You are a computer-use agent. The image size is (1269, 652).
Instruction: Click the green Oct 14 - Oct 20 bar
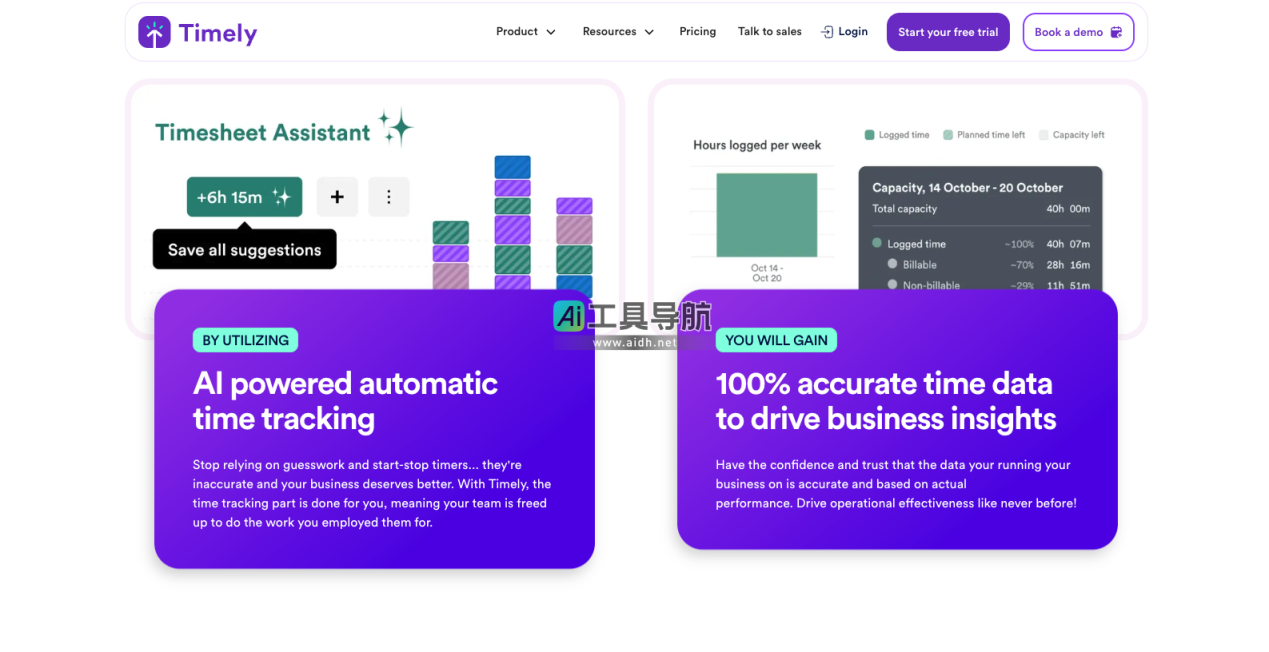766,215
